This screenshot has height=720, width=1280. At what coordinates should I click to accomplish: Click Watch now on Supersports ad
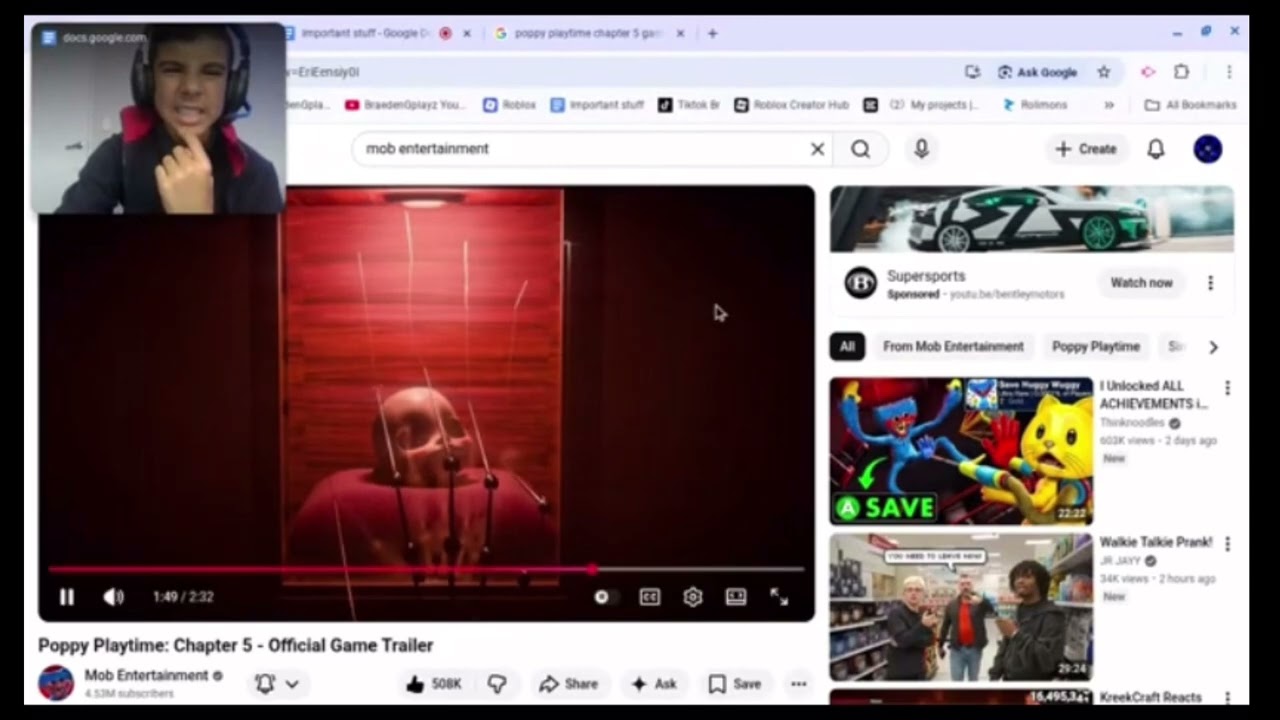pyautogui.click(x=1141, y=283)
